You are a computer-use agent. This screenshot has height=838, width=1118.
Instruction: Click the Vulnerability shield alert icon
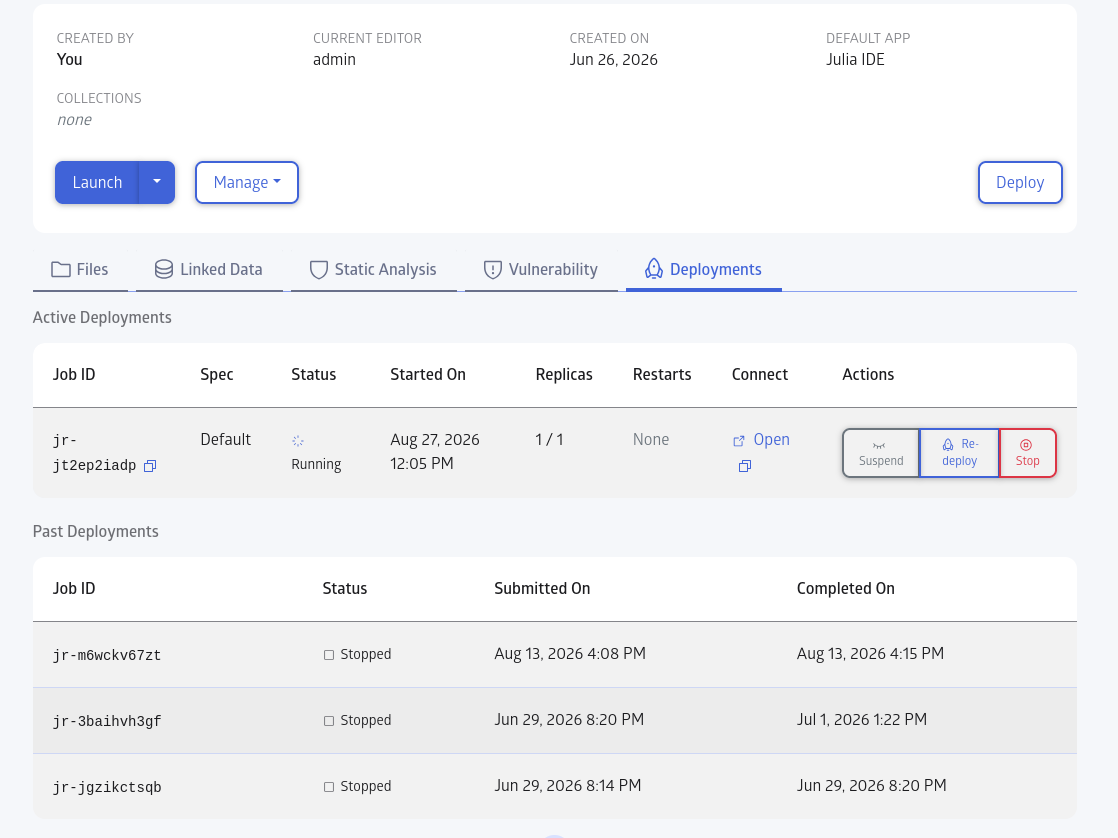tap(493, 270)
